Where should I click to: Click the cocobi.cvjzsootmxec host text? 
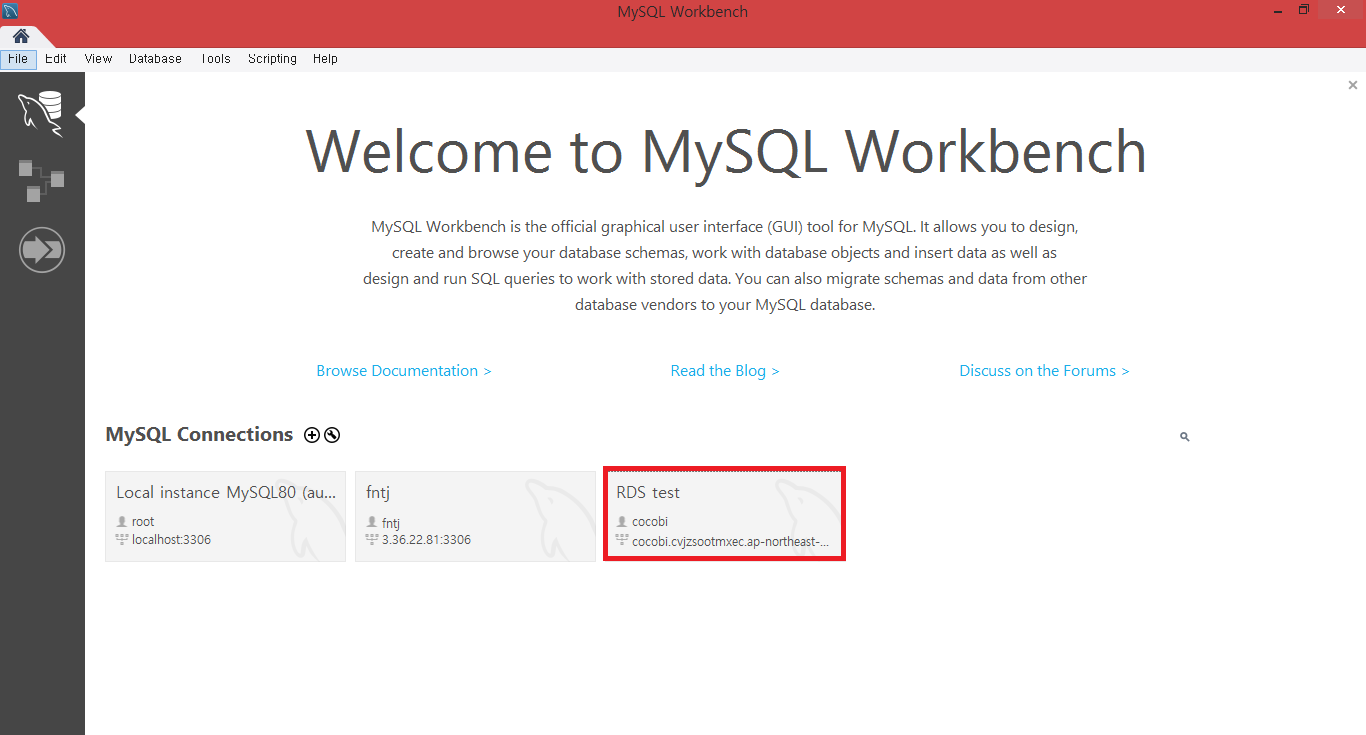click(x=731, y=542)
